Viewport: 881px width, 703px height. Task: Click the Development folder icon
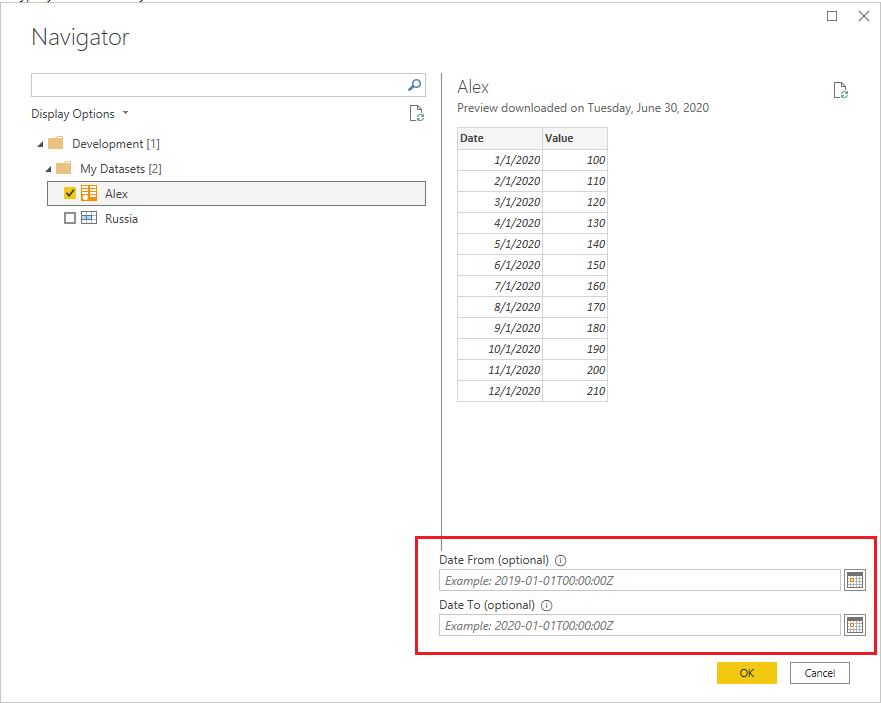[56, 143]
